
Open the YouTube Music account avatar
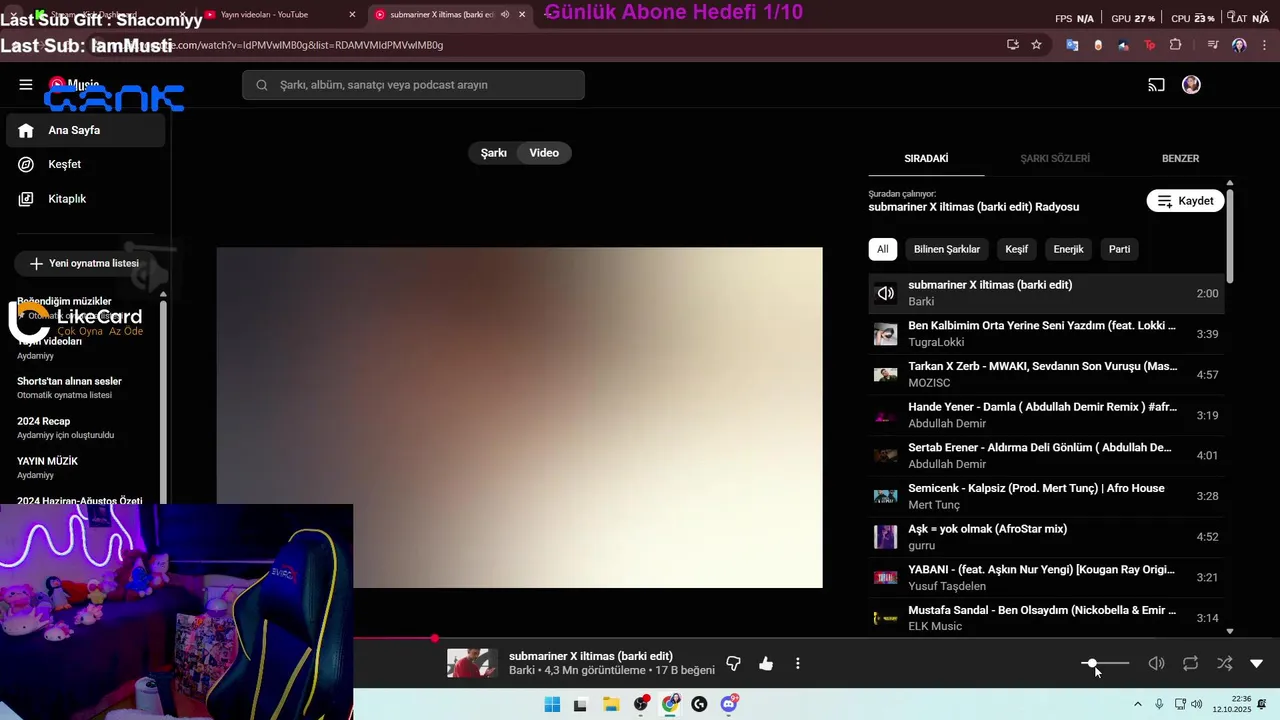pos(1191,85)
